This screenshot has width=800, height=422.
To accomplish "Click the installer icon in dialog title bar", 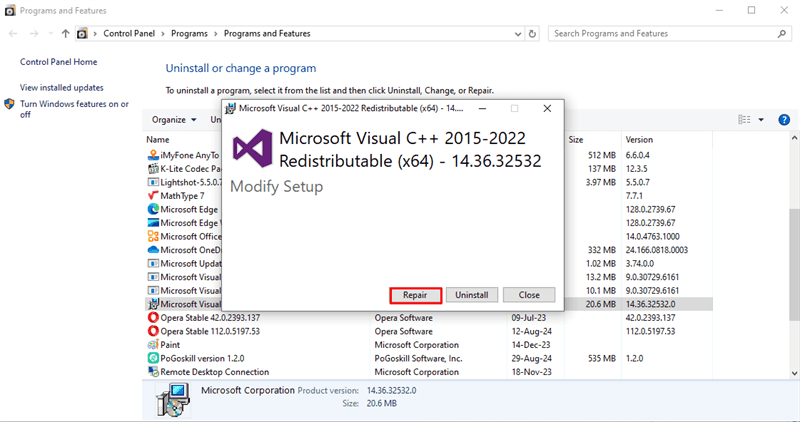I will pyautogui.click(x=231, y=108).
